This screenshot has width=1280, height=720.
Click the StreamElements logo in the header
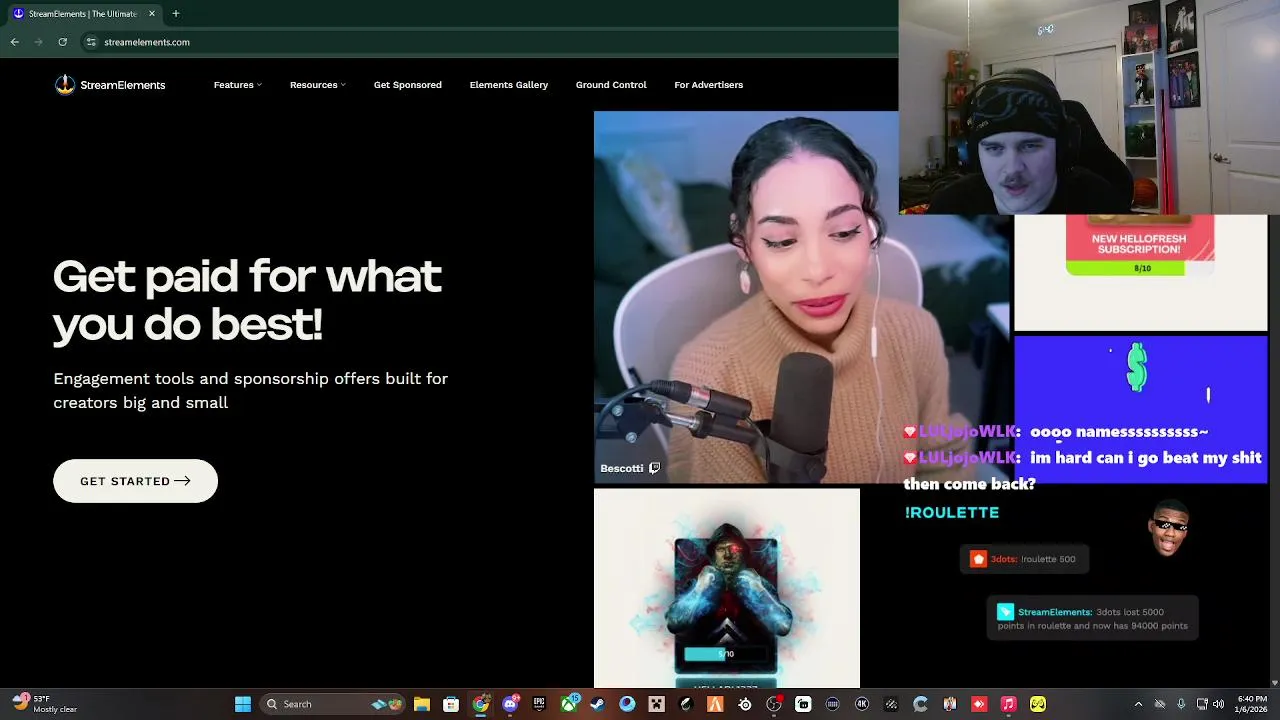point(109,85)
